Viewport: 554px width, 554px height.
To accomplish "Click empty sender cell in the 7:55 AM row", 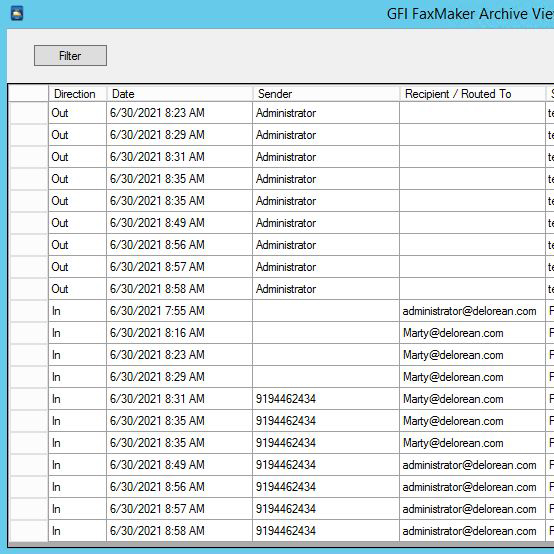I will tap(326, 311).
